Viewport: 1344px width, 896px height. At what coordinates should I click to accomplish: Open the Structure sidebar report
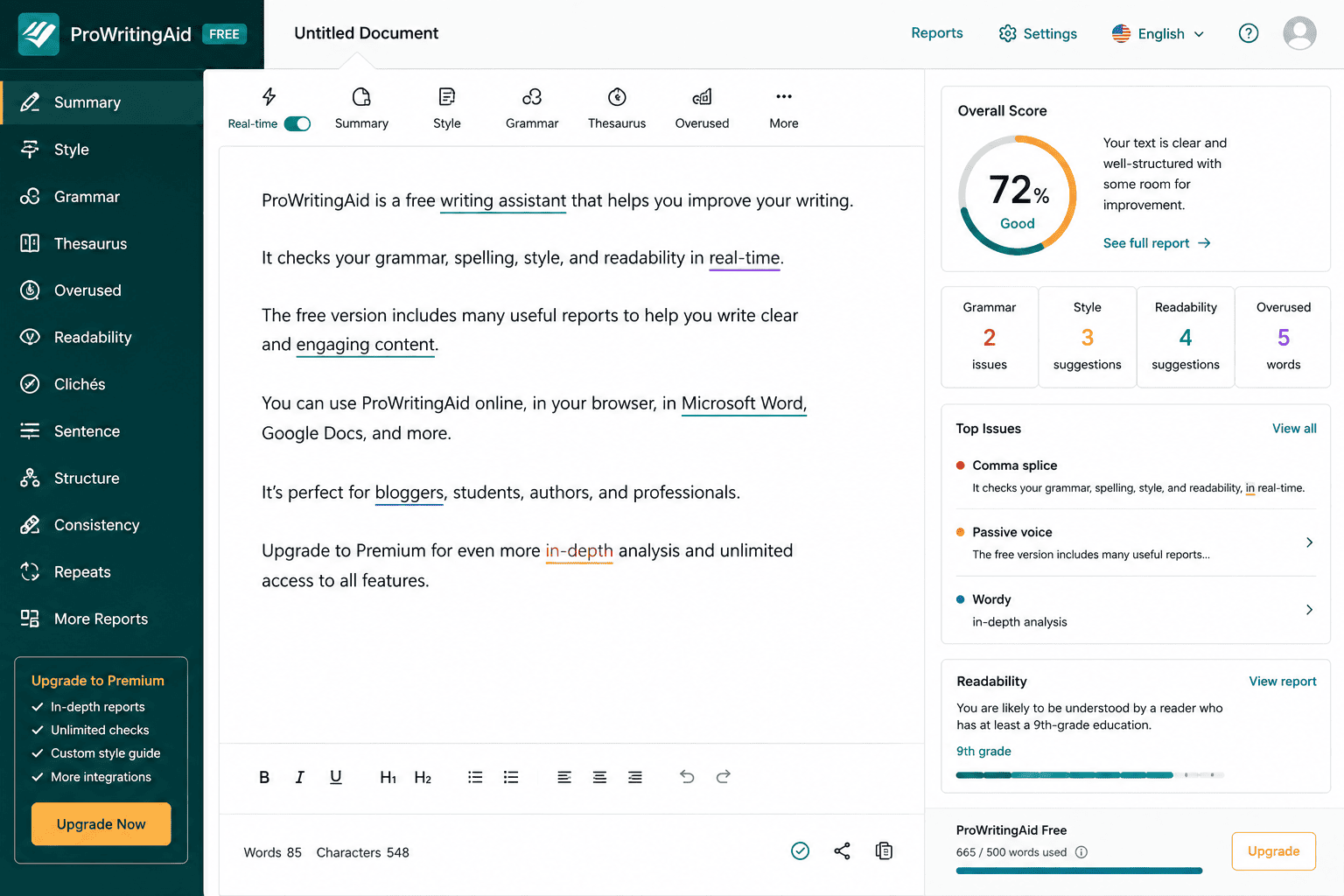(x=102, y=479)
